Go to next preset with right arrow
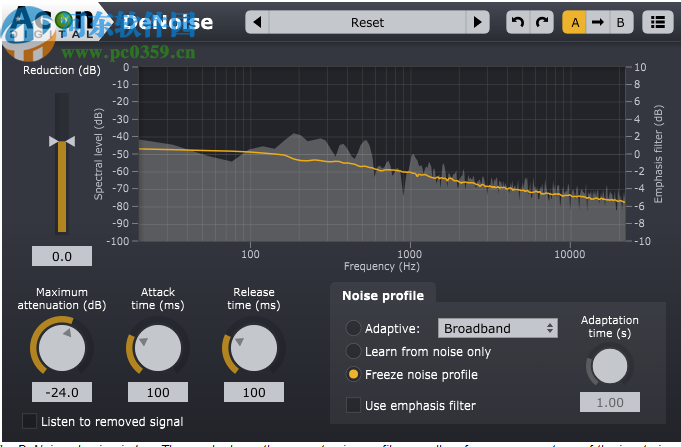Screen dimensions: 681x447 [x=477, y=22]
